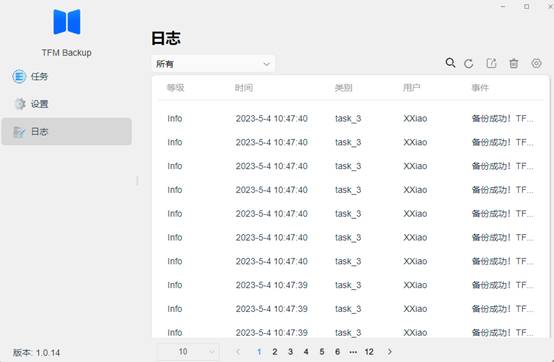Delete logs with the trash icon
Screen dimensions: 554x362
[x=514, y=64]
